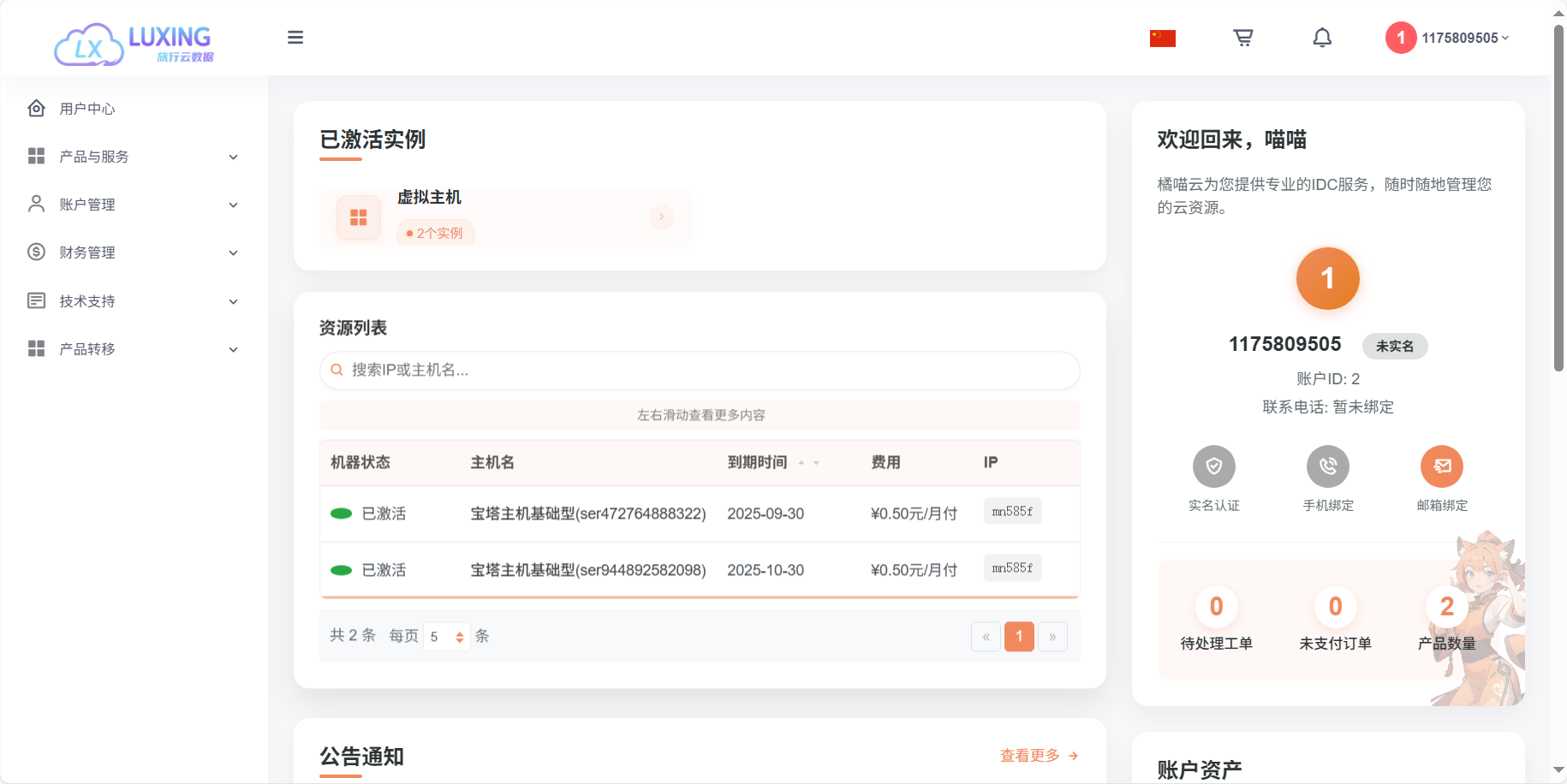This screenshot has height=784, width=1567.
Task: Click the page vertical scrollbar
Action: click(x=1558, y=199)
